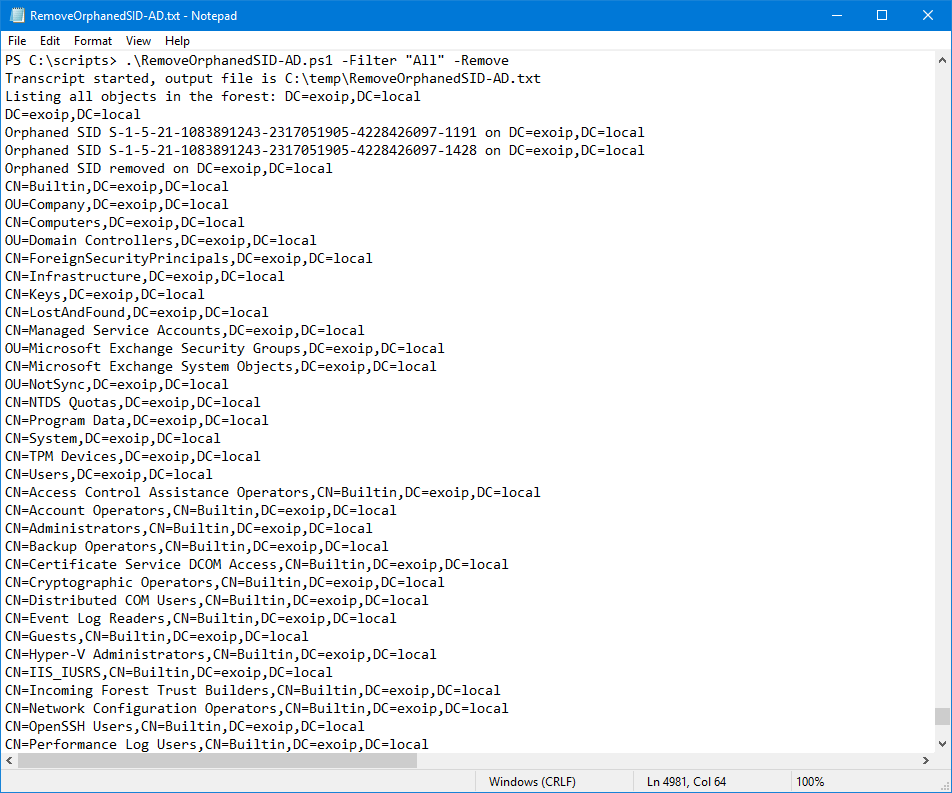Click the 'CN=Infrastructure' line
This screenshot has height=793, width=952.
pyautogui.click(x=144, y=277)
